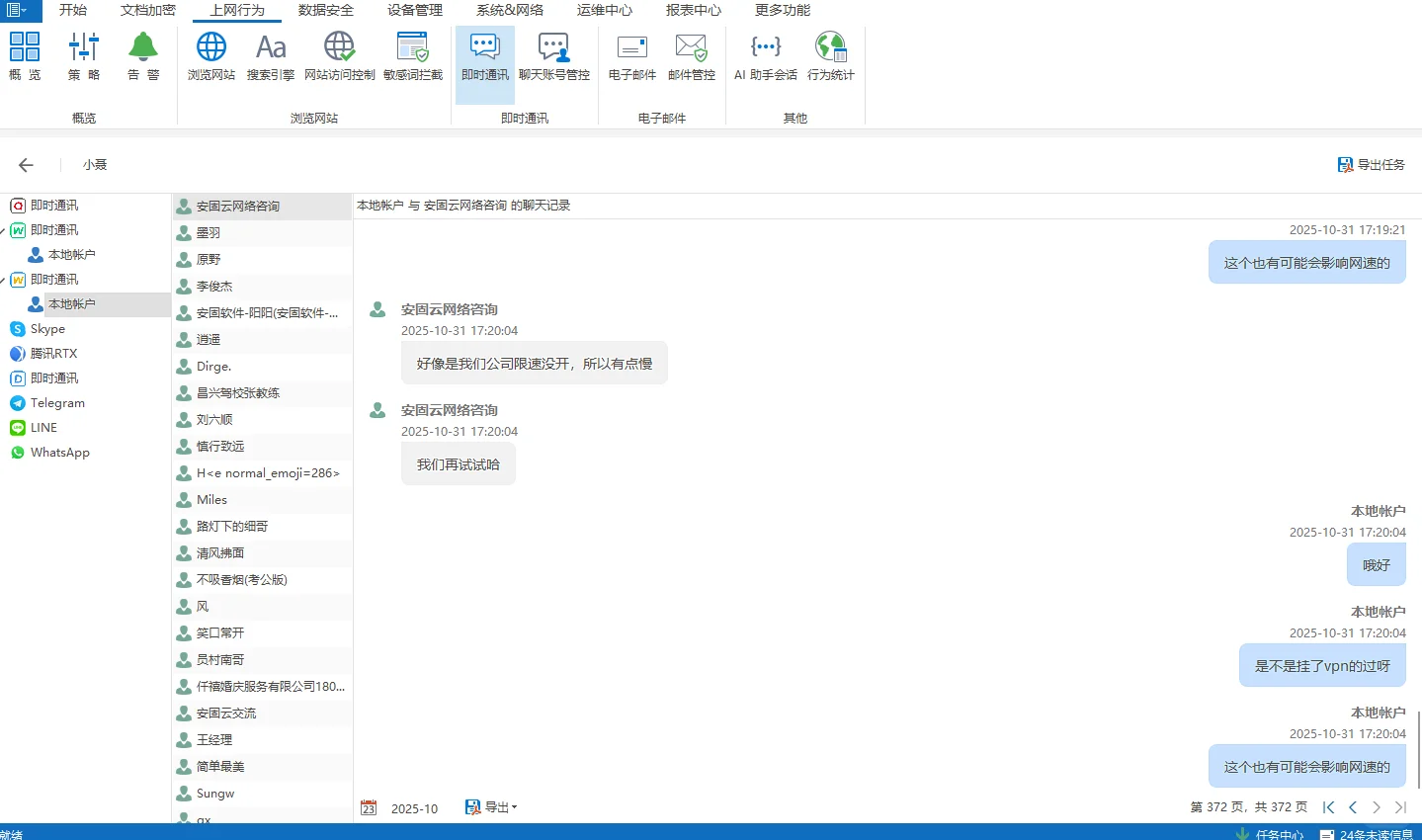Open chat with contact 刘六顺

263,419
